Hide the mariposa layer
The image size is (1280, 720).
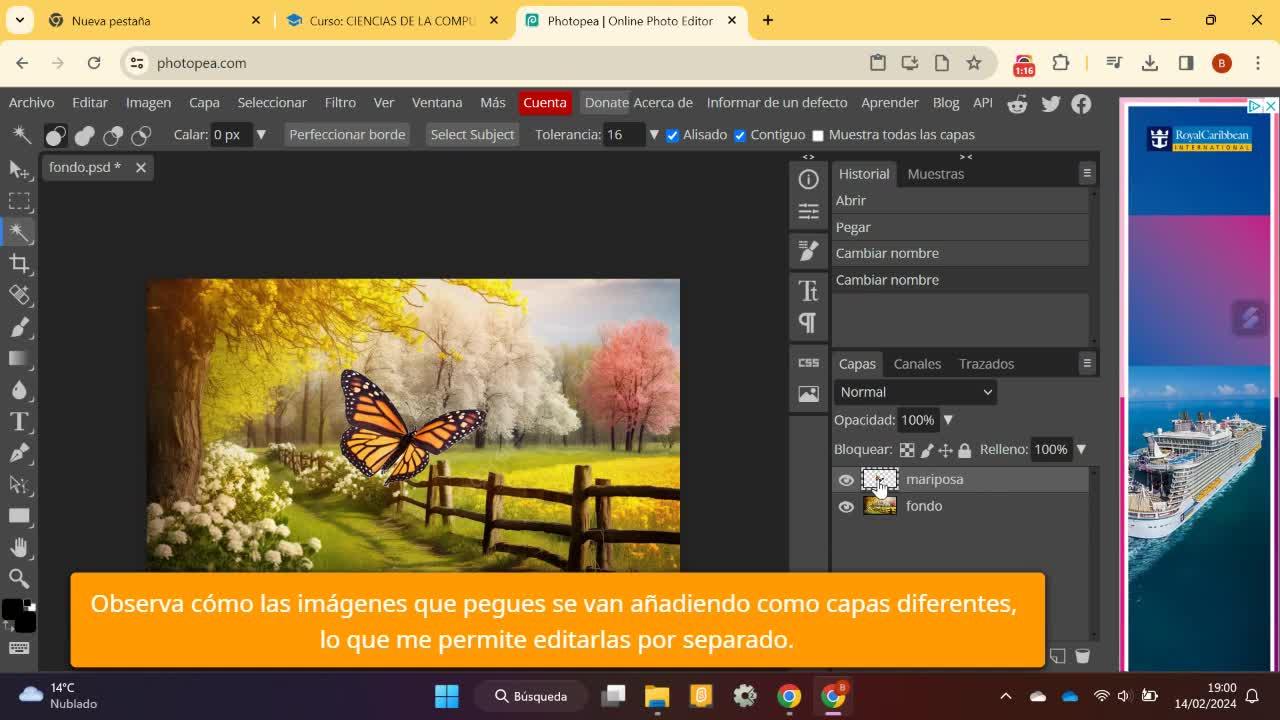[846, 480]
